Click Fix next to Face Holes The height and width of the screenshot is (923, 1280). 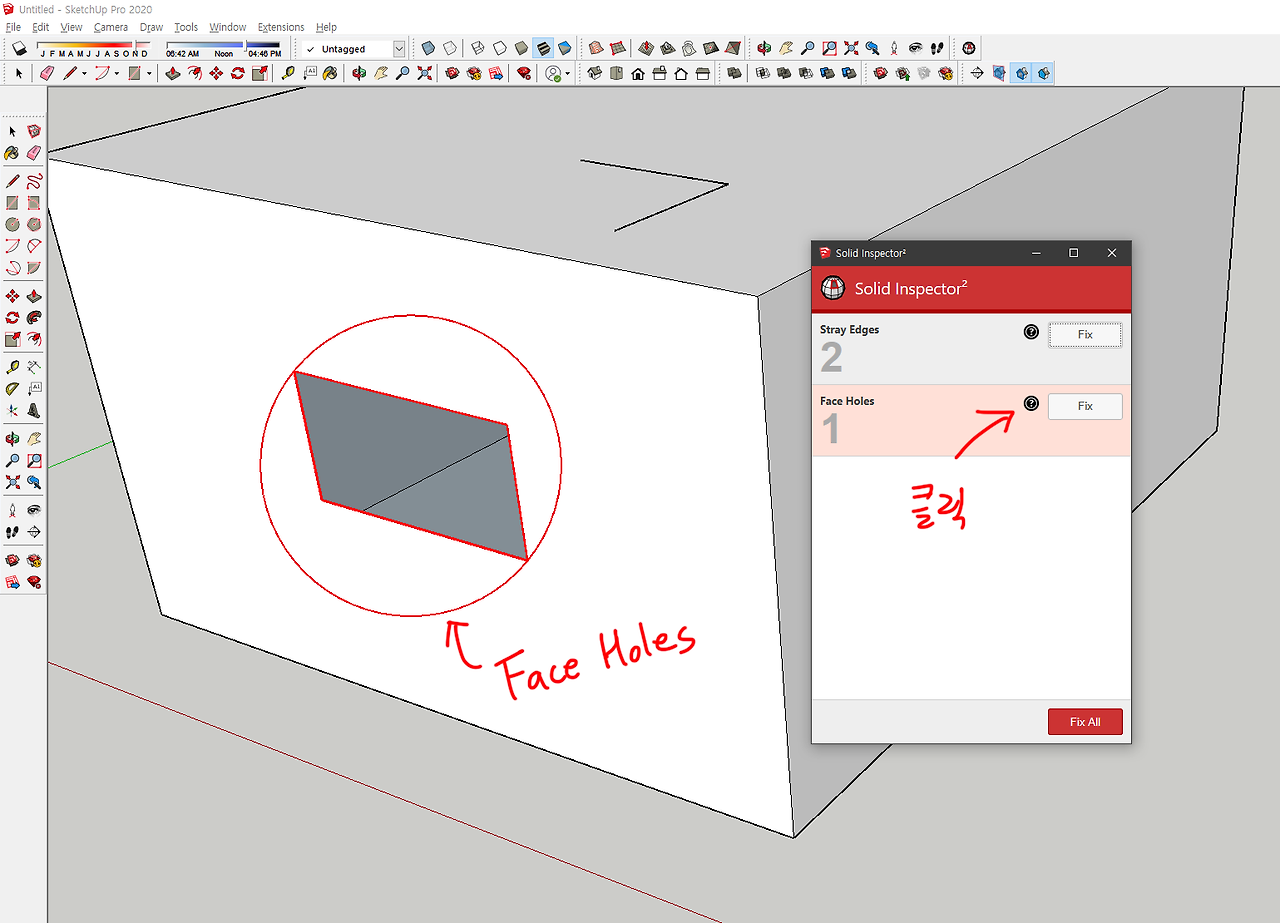click(1085, 406)
